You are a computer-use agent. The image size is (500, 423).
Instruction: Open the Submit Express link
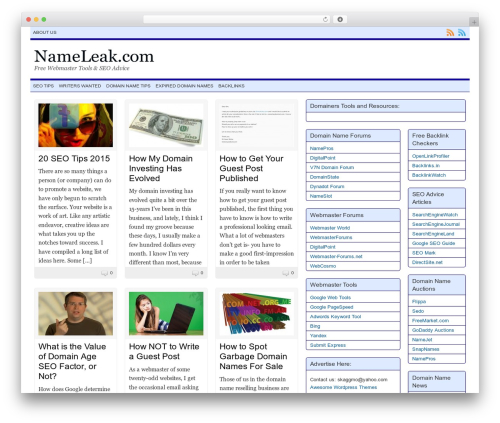point(328,345)
